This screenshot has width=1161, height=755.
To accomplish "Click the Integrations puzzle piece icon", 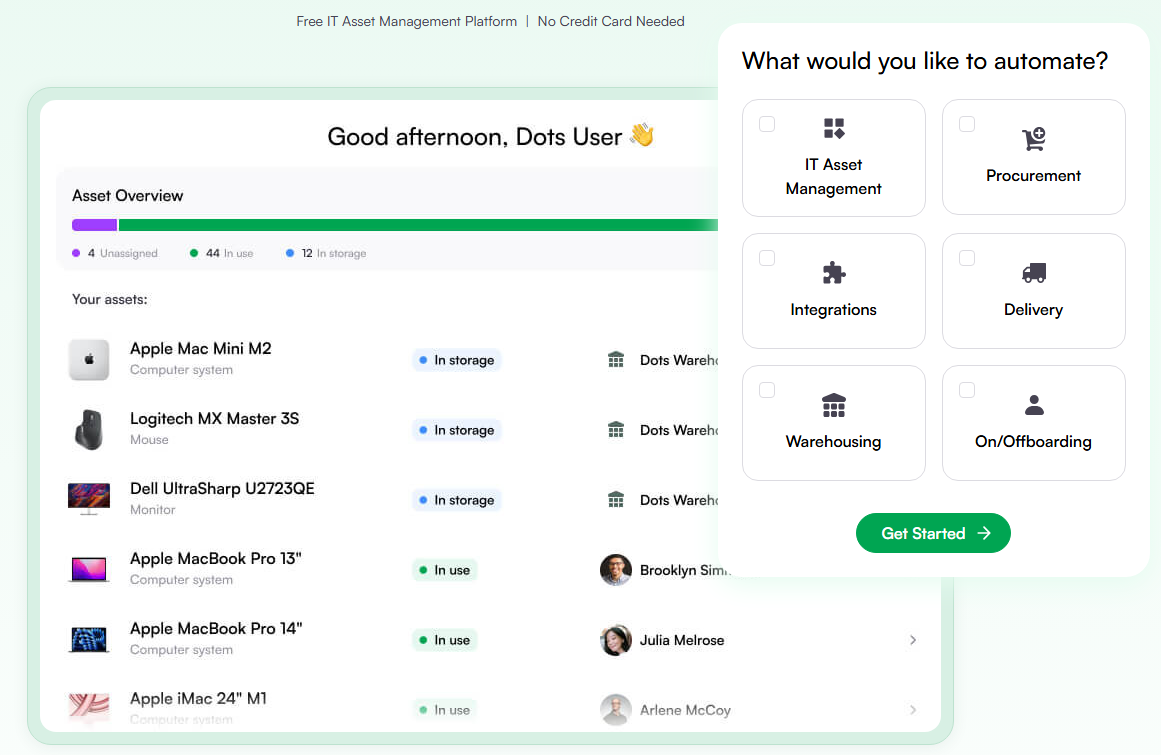I will 834,273.
